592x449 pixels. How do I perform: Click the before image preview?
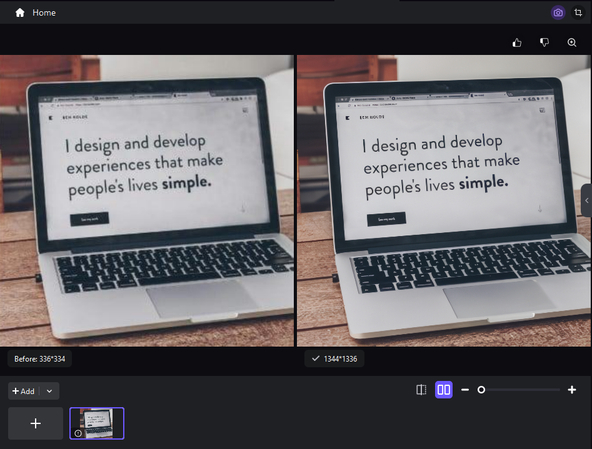coord(147,201)
